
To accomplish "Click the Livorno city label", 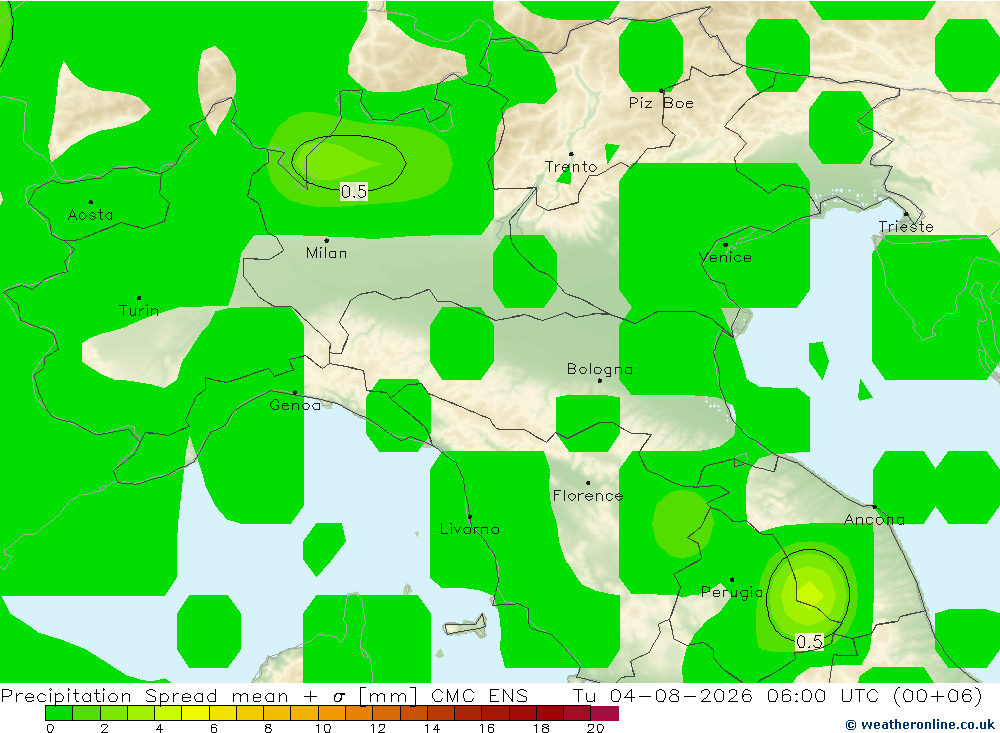I will [470, 529].
